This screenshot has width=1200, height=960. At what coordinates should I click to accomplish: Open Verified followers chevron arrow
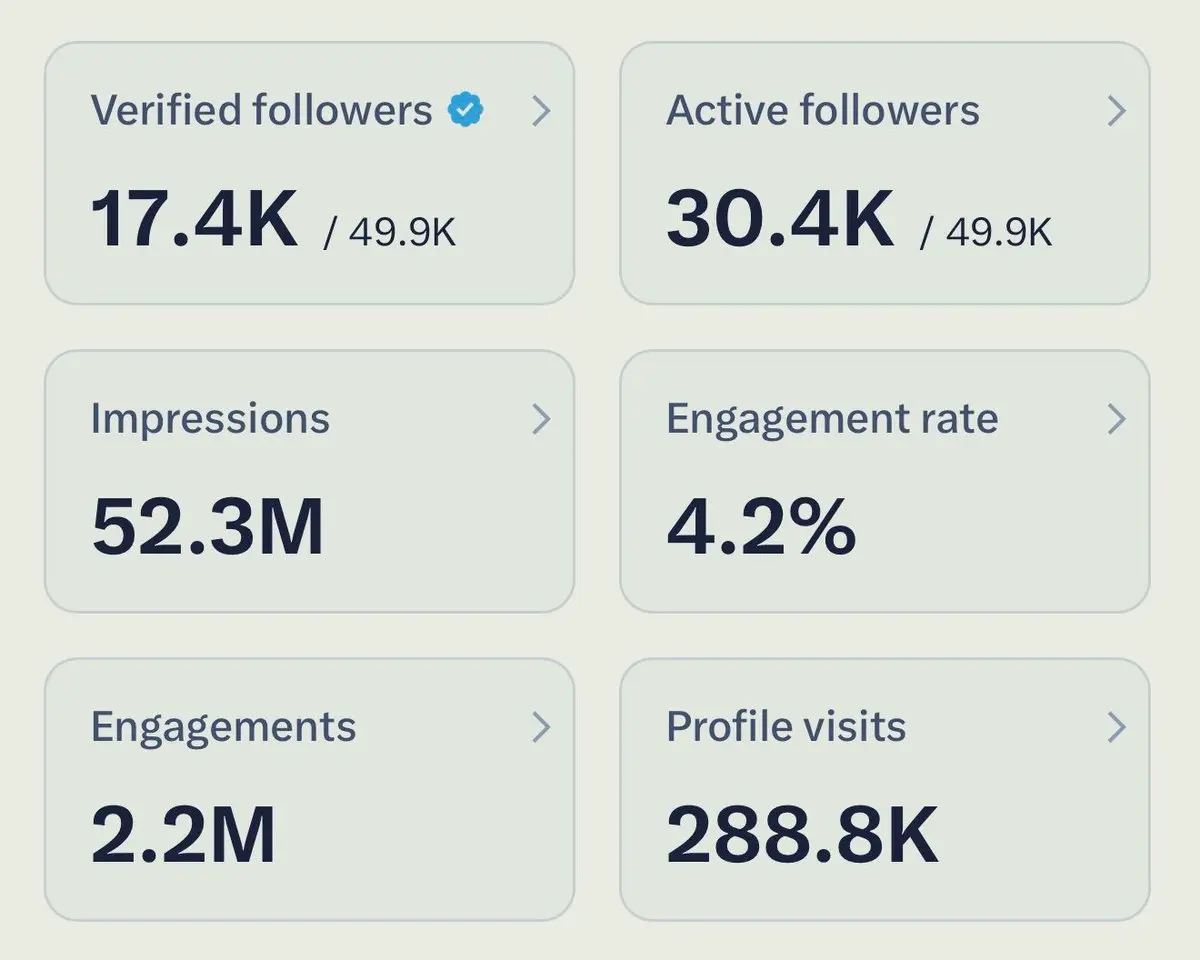pos(541,111)
